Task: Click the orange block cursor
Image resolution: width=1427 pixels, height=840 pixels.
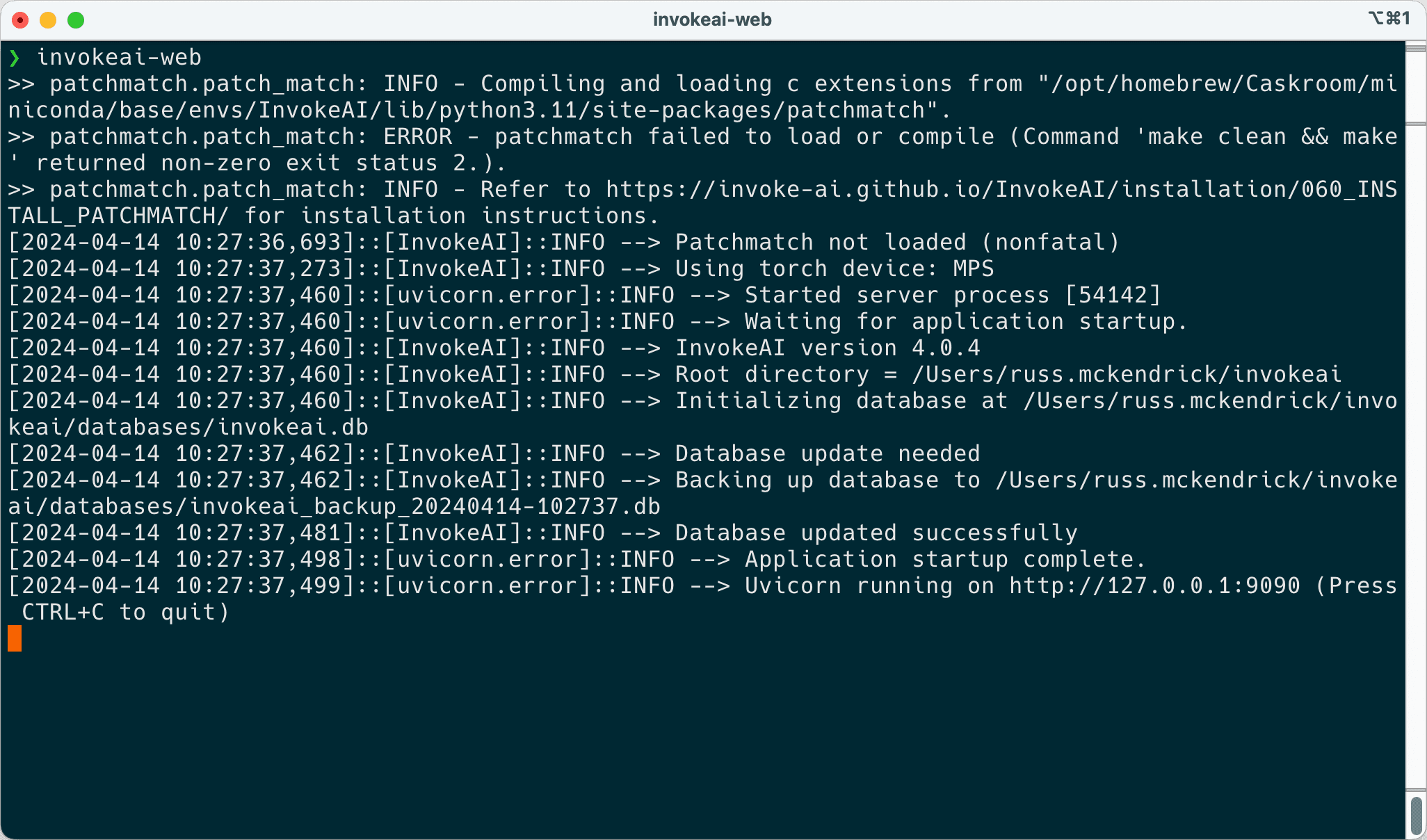Action: tap(15, 638)
